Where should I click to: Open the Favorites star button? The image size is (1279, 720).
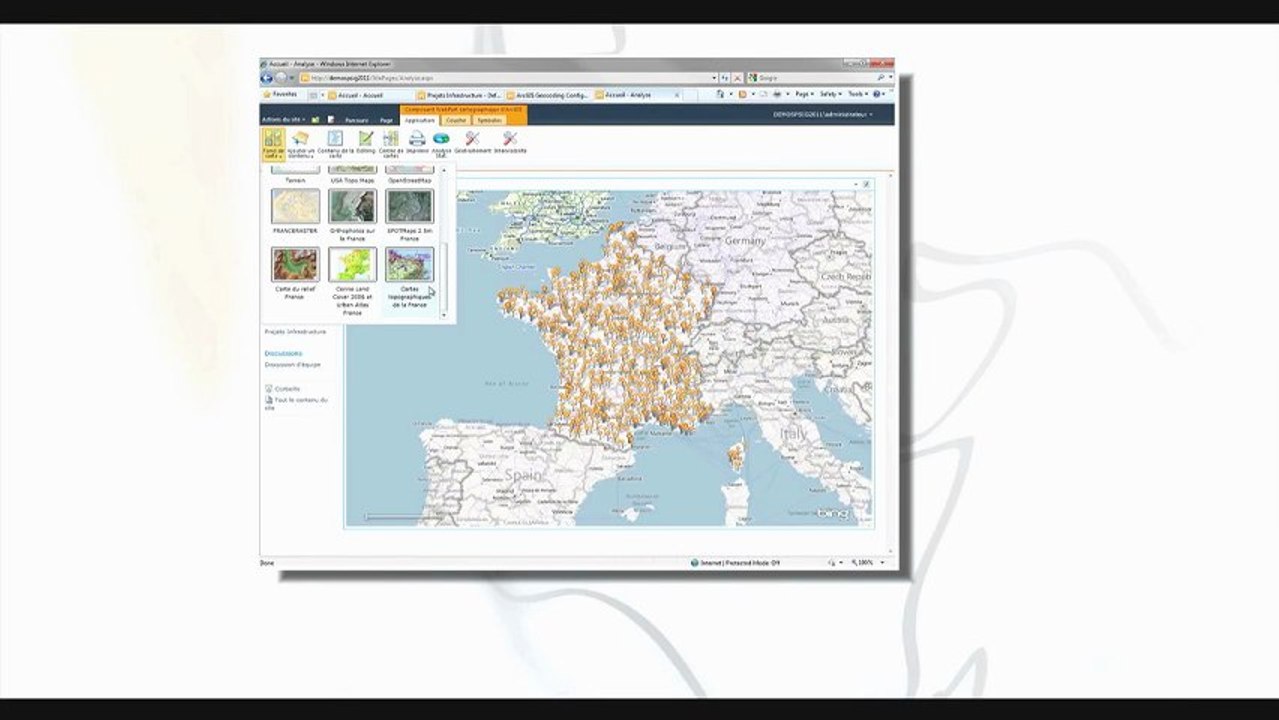(x=281, y=94)
